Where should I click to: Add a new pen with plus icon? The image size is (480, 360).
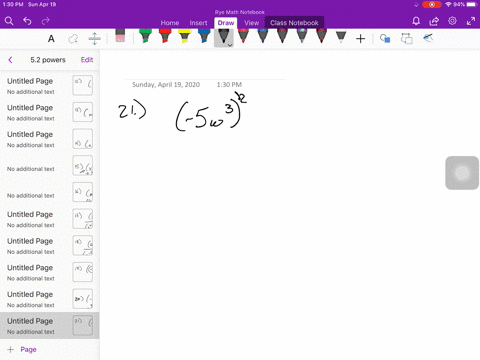tap(360, 39)
